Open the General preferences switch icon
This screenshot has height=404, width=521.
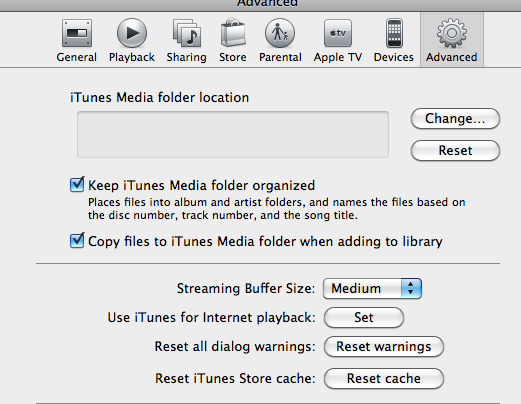click(x=77, y=33)
